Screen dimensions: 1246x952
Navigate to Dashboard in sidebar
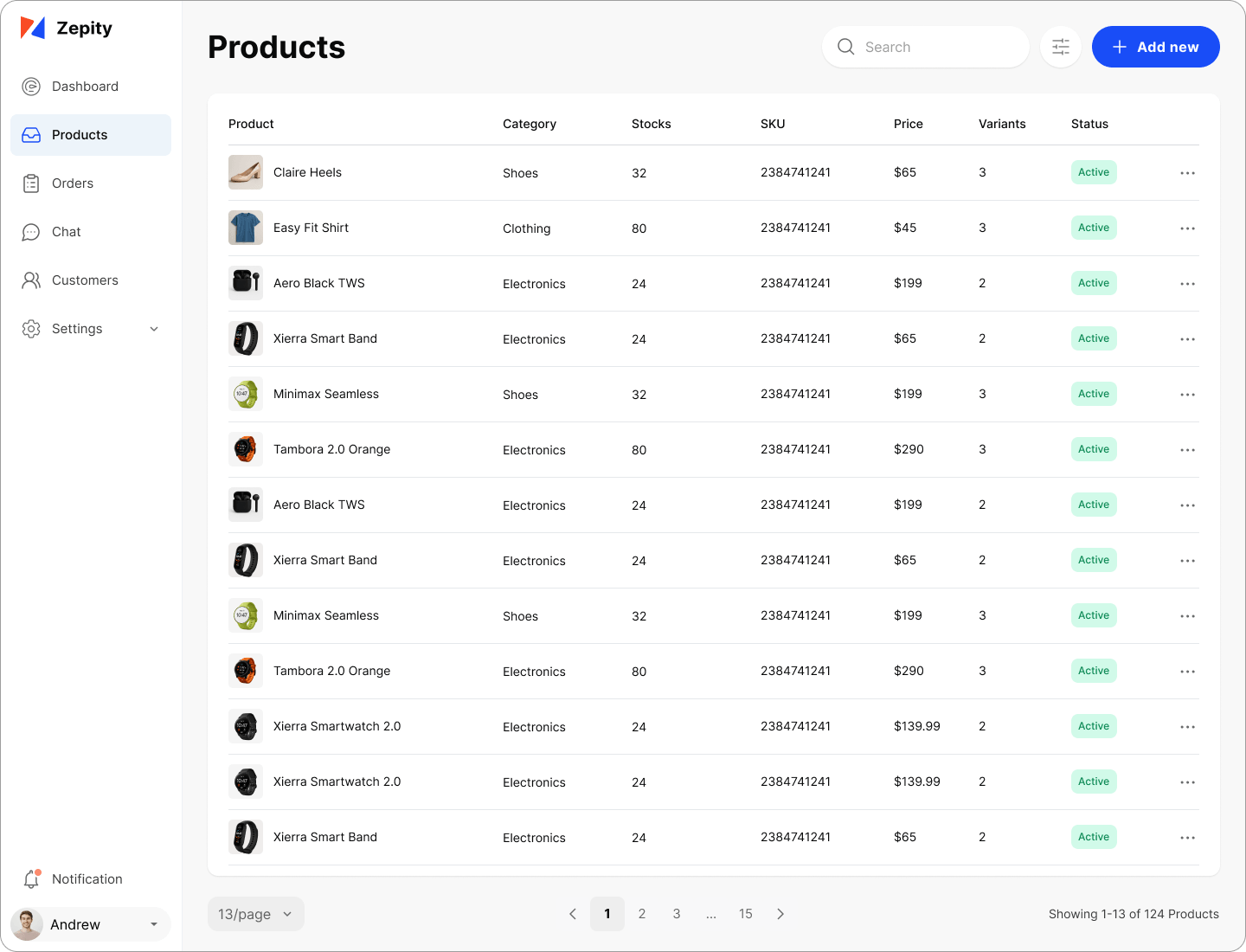click(85, 87)
